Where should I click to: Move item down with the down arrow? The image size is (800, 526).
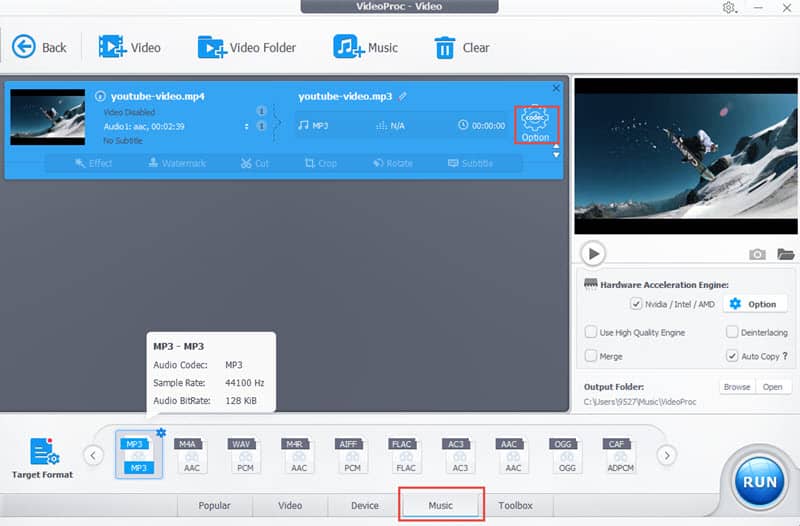[556, 155]
